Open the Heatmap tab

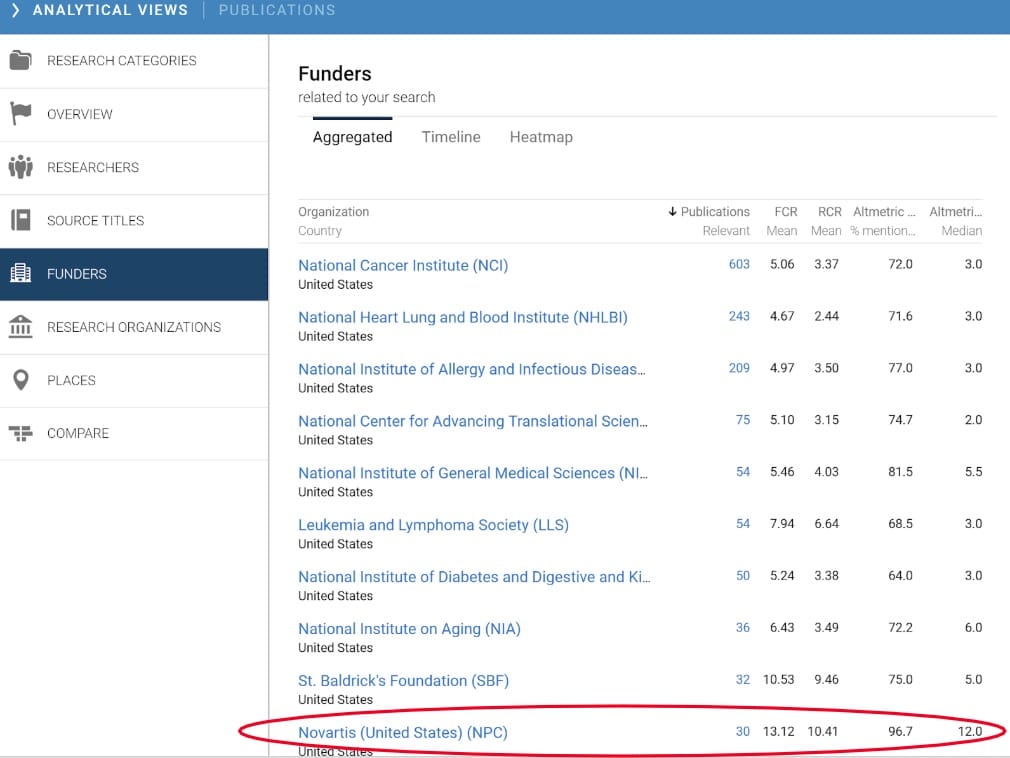tap(541, 137)
